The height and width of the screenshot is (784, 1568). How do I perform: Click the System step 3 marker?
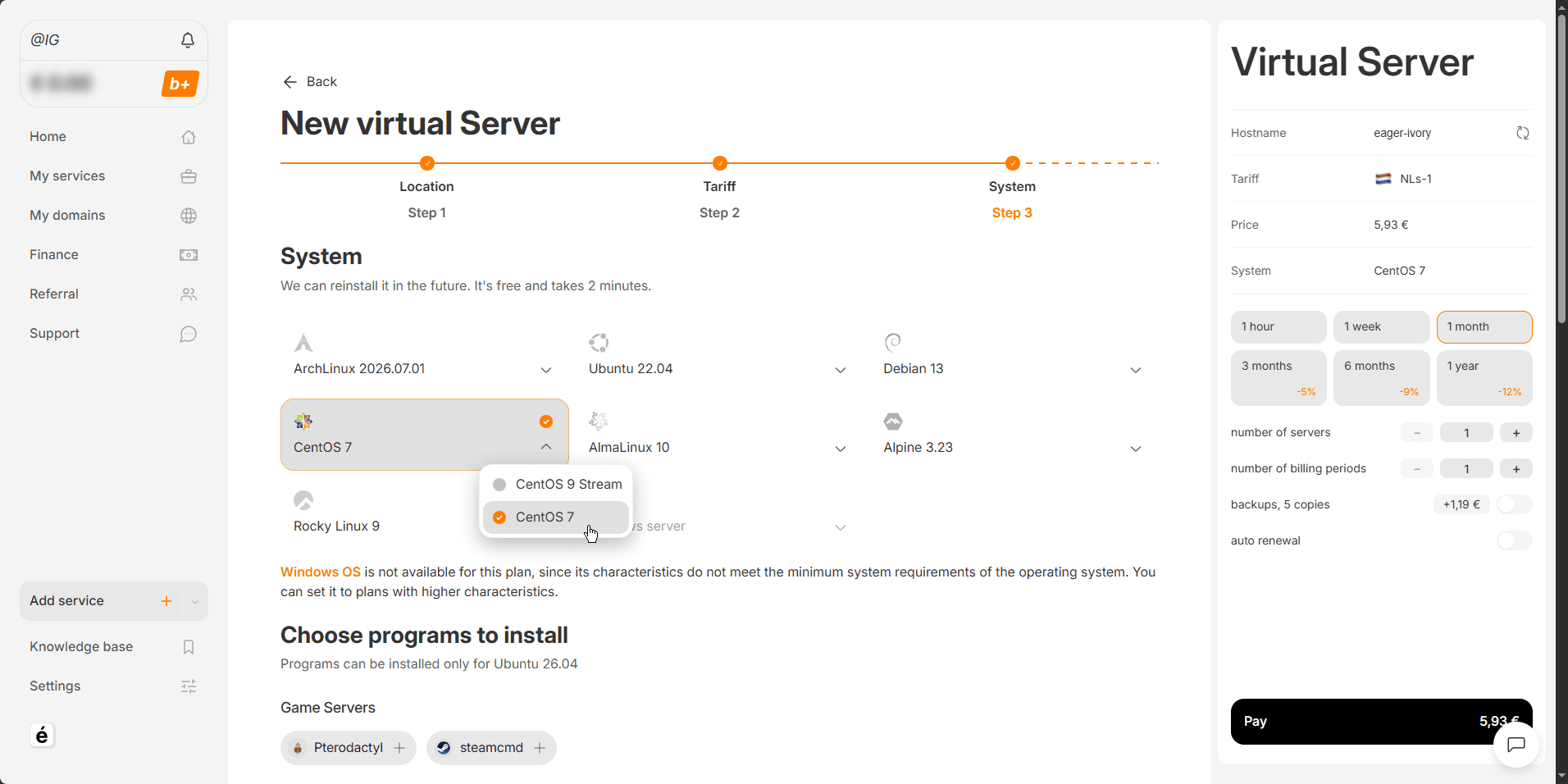pyautogui.click(x=1013, y=163)
